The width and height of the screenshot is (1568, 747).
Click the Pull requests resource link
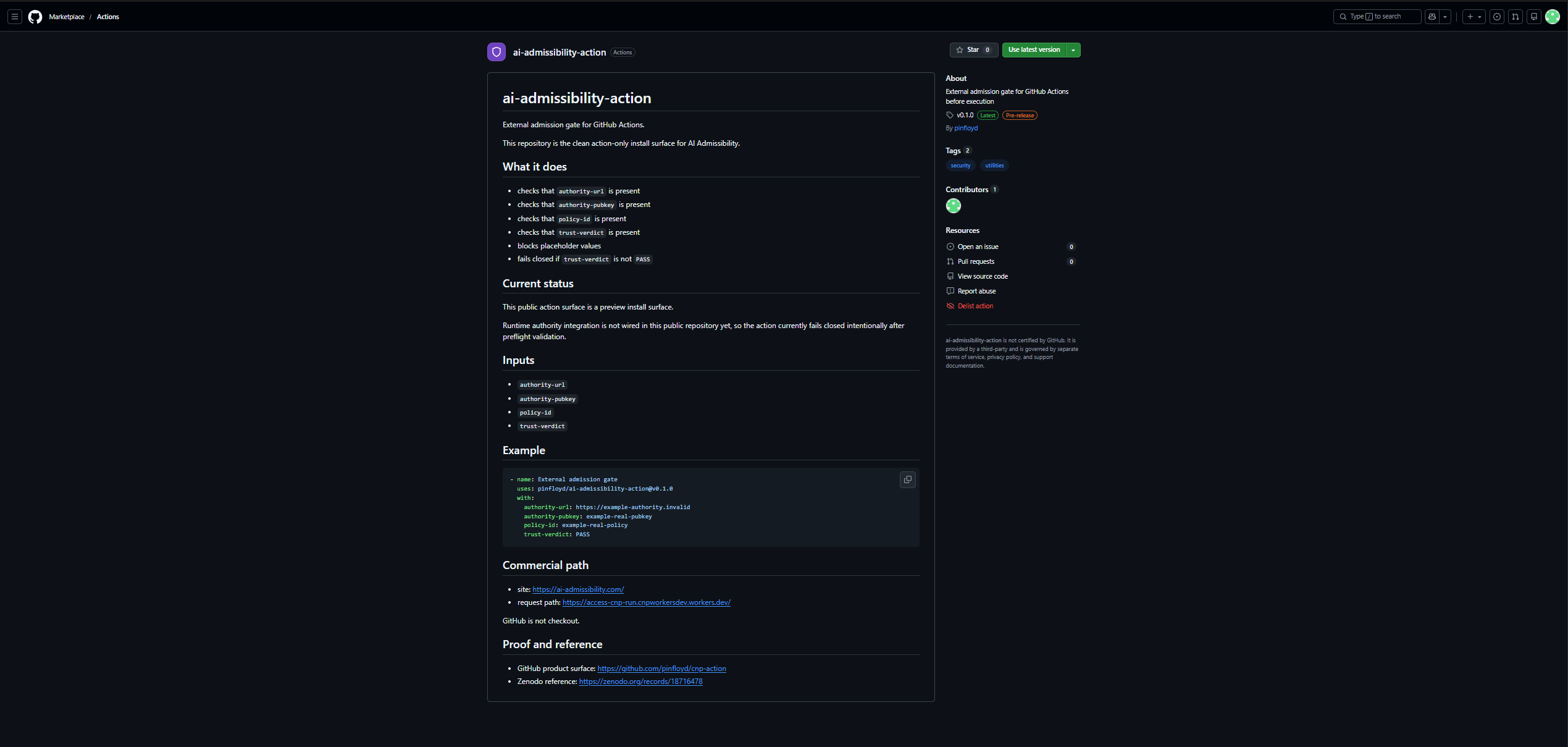(976, 261)
